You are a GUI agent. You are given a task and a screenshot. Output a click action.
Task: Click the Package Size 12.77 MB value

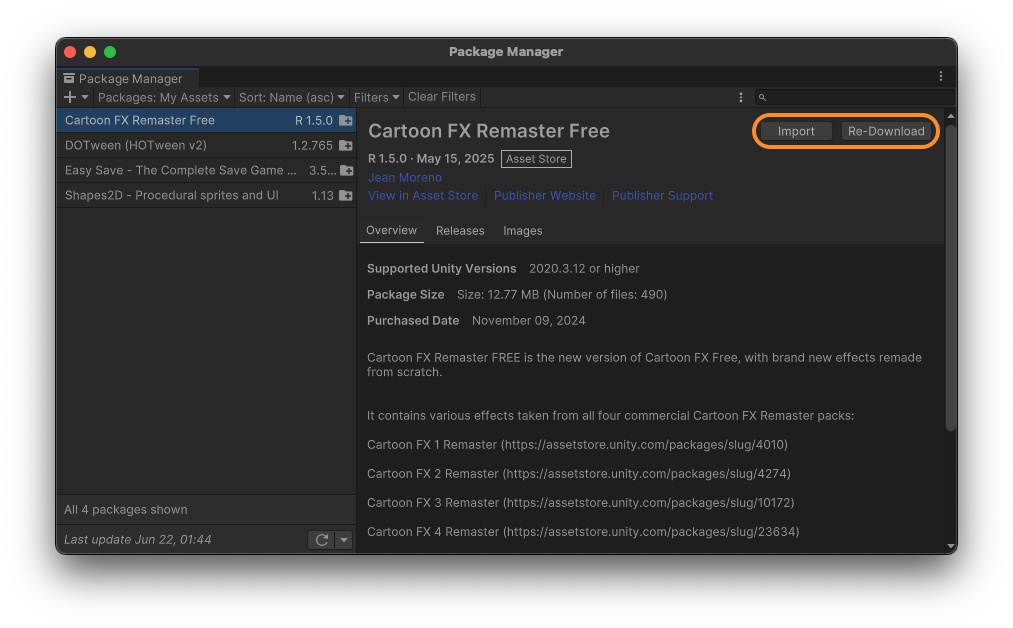[562, 295]
